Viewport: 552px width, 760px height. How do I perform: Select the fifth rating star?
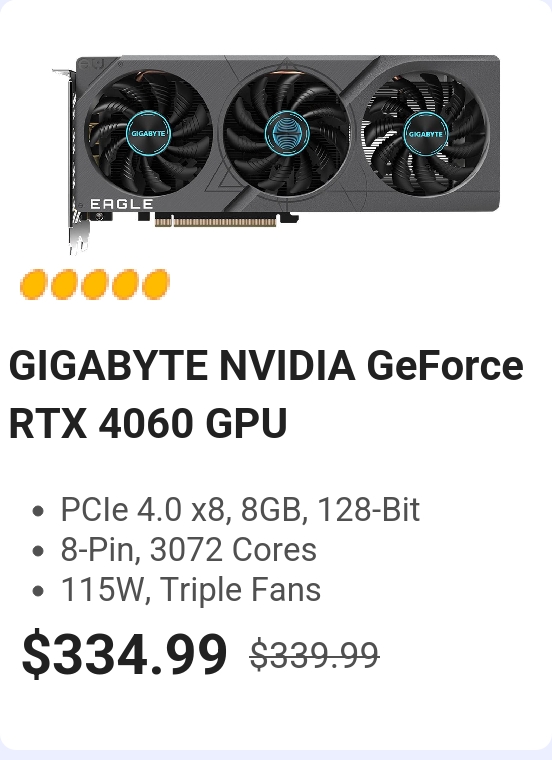156,285
